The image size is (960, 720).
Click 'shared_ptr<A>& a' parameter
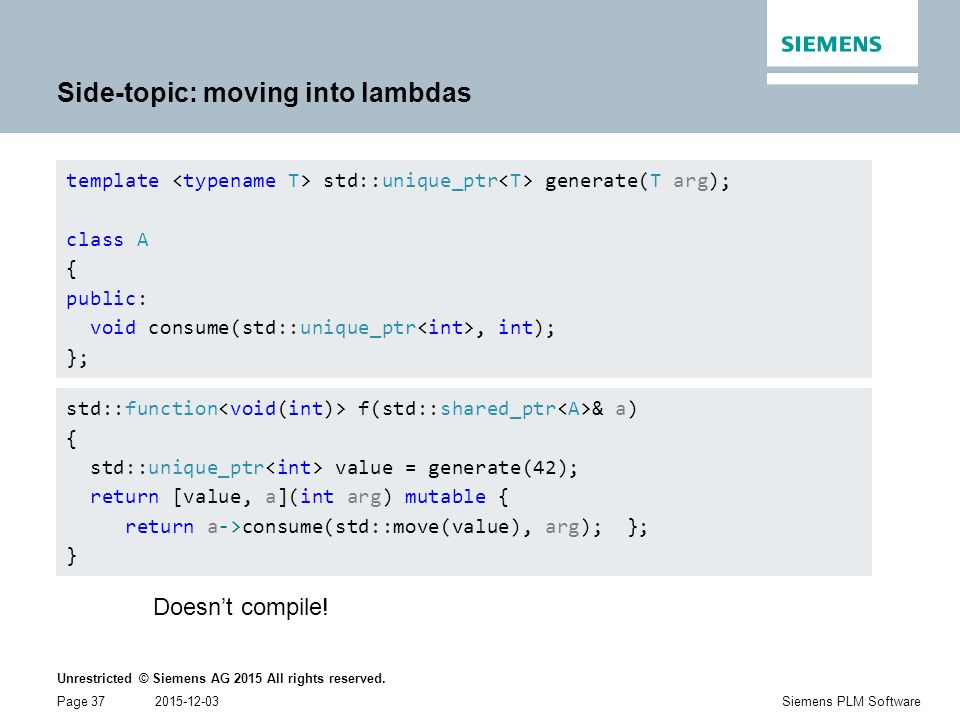(x=532, y=408)
